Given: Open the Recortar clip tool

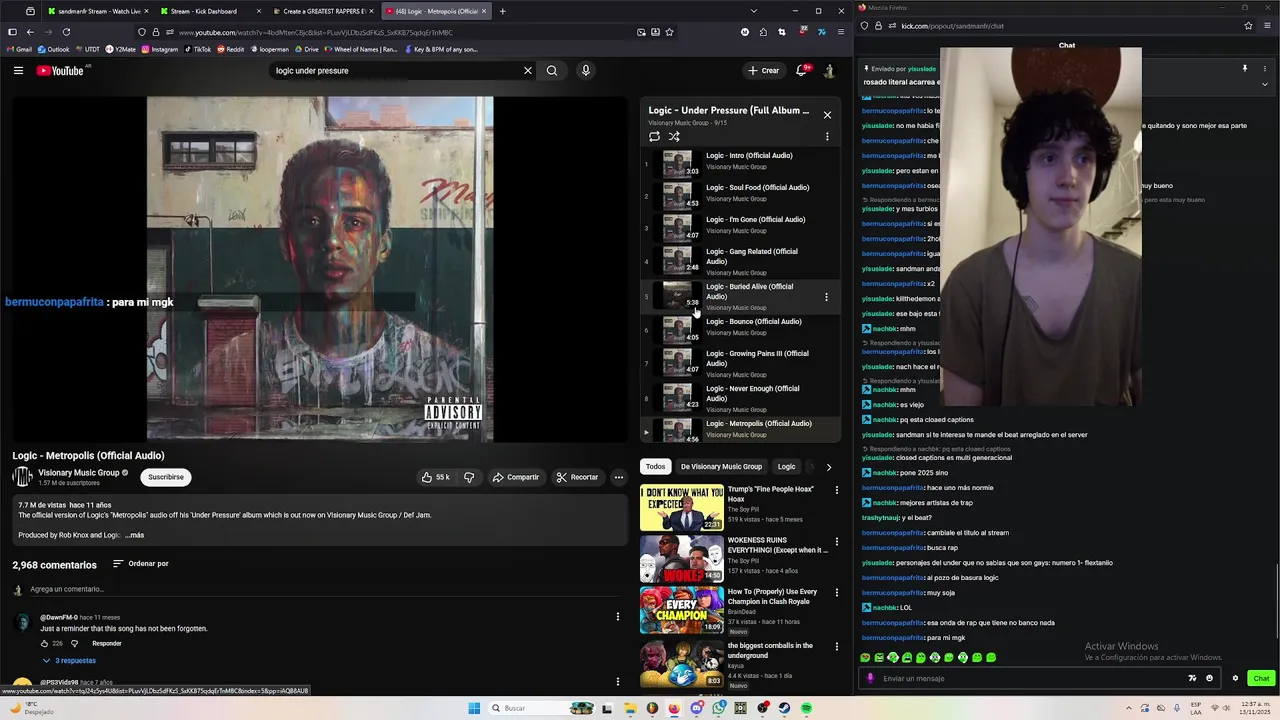Looking at the screenshot, I should coord(577,477).
